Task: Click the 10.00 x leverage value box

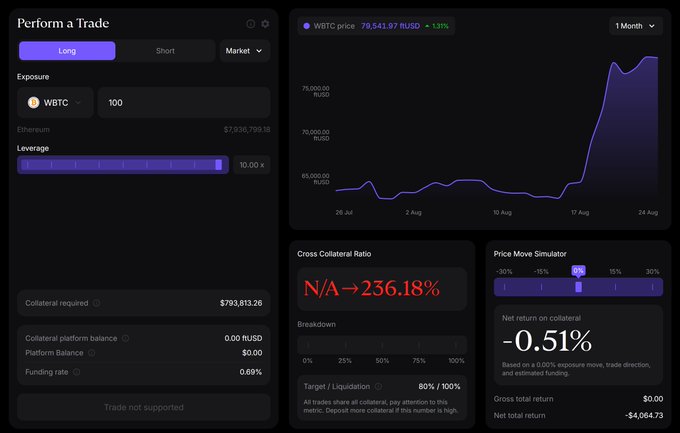Action: pyautogui.click(x=252, y=165)
